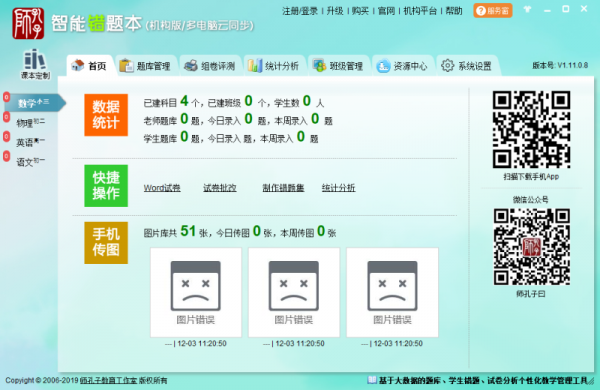Select the 物理 subject in sidebar
The width and height of the screenshot is (600, 390).
tap(30, 122)
